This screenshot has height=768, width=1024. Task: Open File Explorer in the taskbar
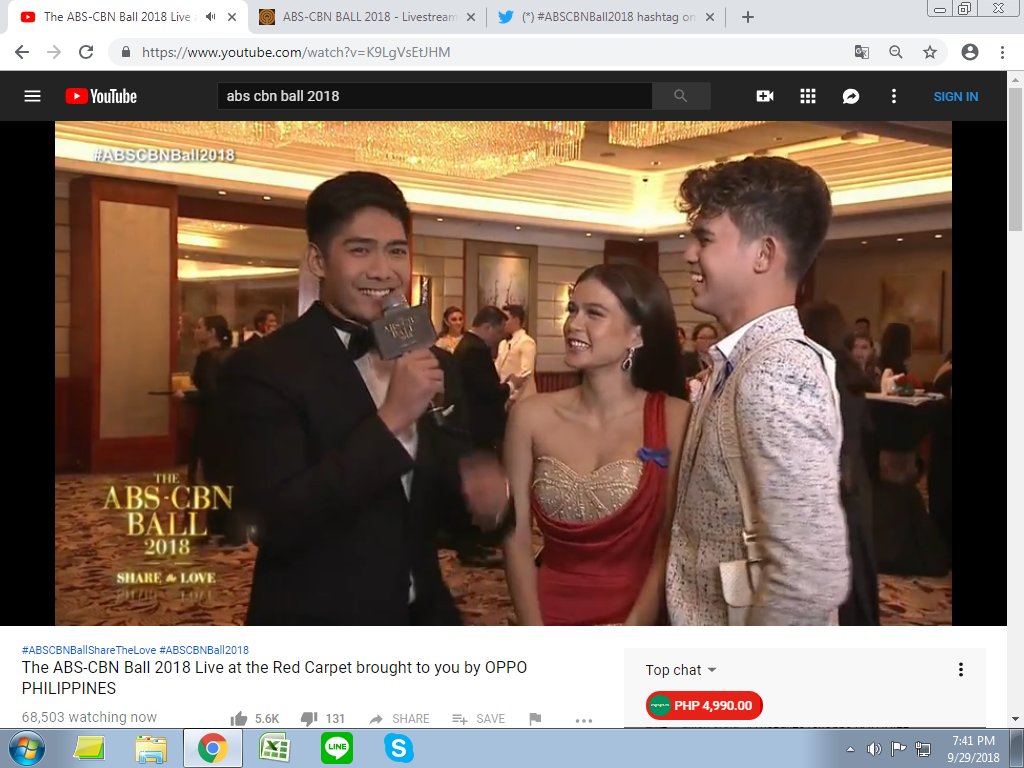click(151, 748)
